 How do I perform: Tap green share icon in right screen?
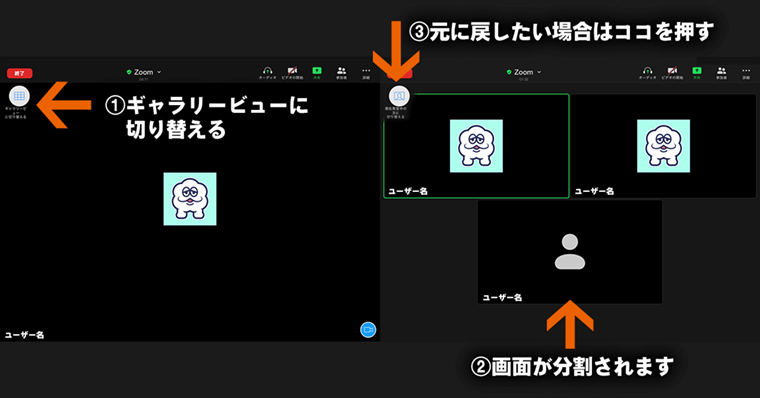(x=697, y=73)
